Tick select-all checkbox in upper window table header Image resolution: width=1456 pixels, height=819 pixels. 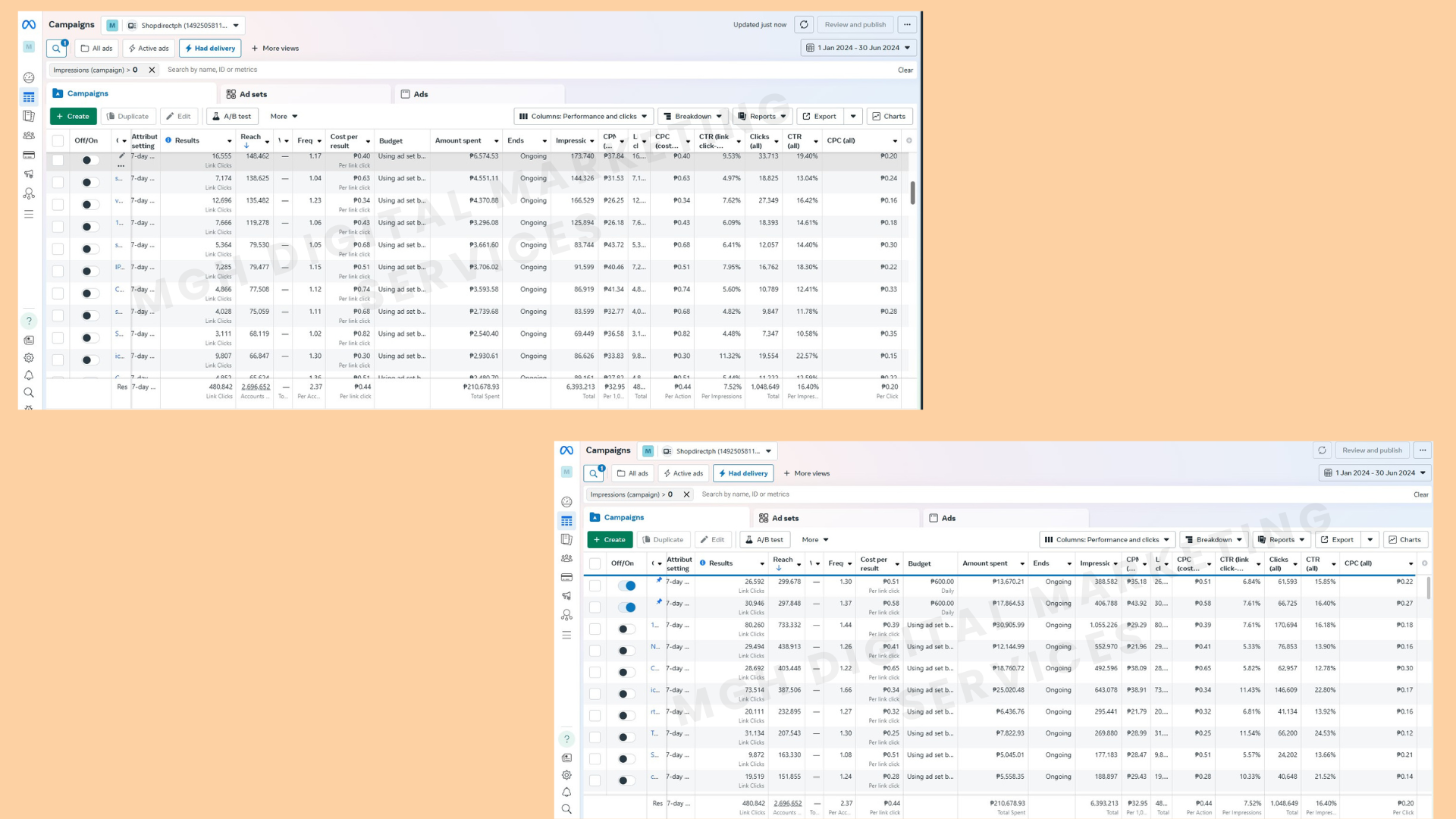click(58, 141)
